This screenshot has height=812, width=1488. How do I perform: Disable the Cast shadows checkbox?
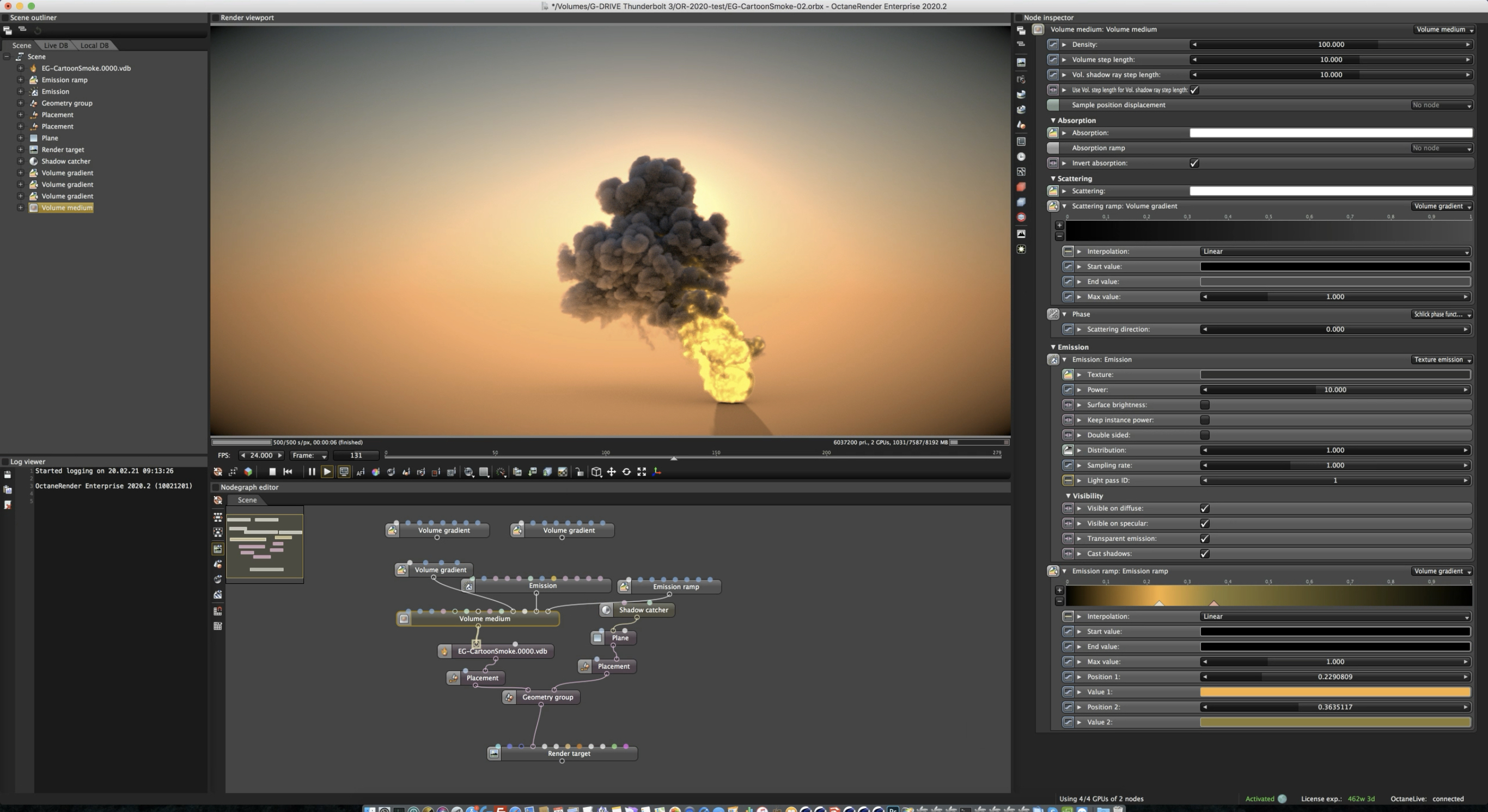1204,554
